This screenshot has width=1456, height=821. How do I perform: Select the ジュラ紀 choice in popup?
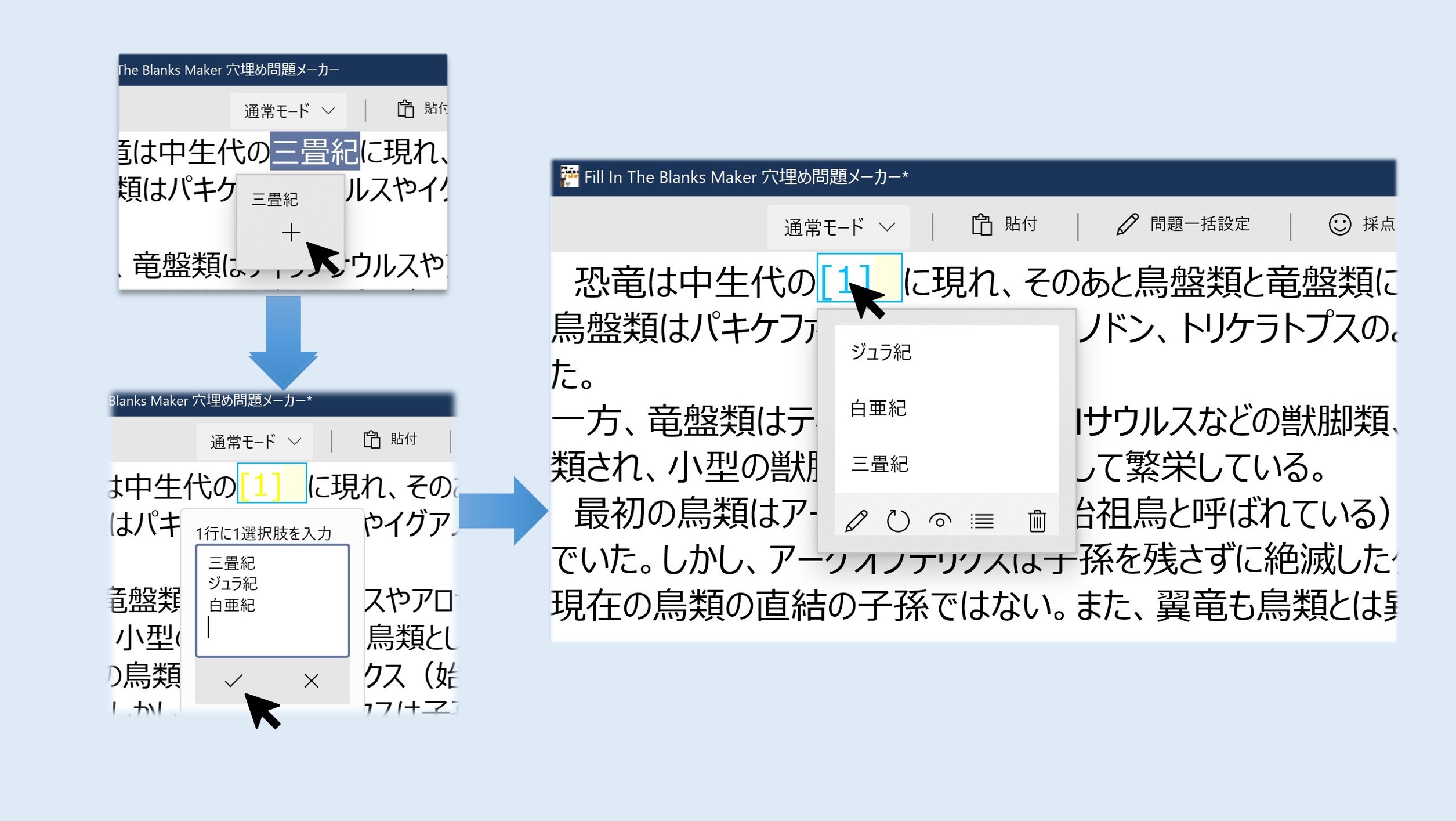pos(881,352)
